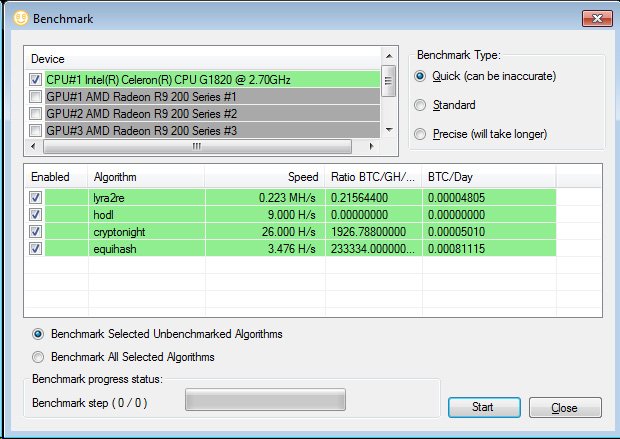Click the 0.21564400 ratio value

coord(359,197)
